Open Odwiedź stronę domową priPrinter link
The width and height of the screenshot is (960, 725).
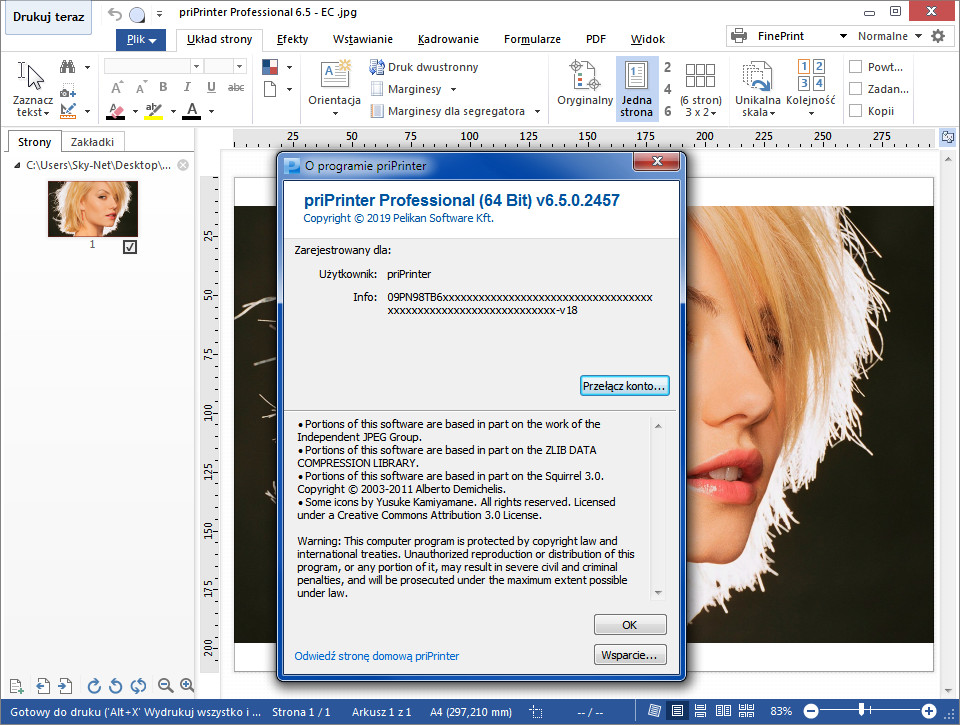pyautogui.click(x=377, y=656)
